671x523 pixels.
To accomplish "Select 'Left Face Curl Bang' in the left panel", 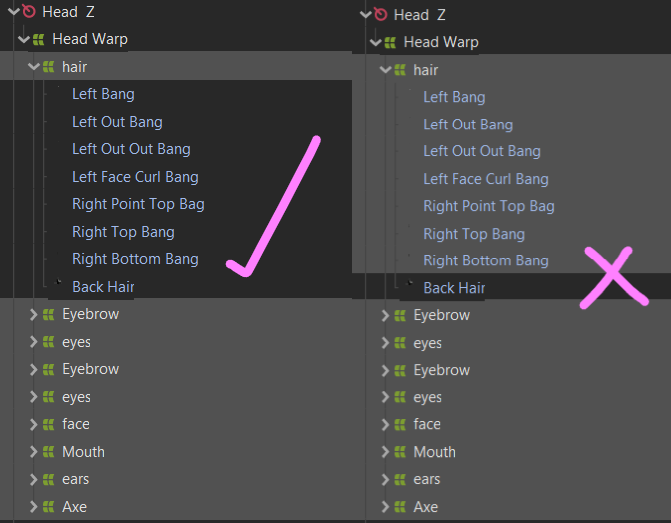I will (135, 177).
